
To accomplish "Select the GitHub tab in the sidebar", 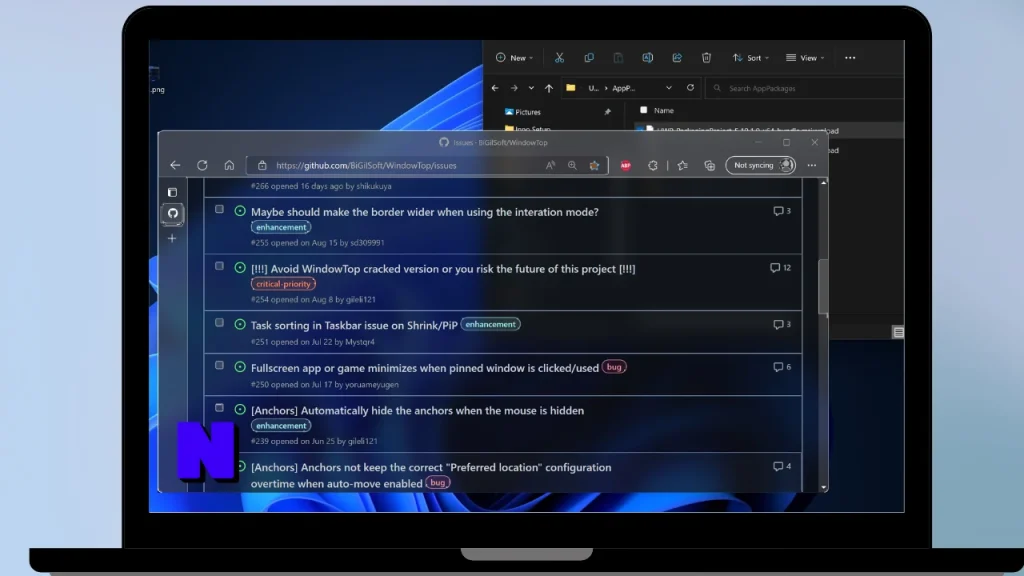I will click(172, 213).
